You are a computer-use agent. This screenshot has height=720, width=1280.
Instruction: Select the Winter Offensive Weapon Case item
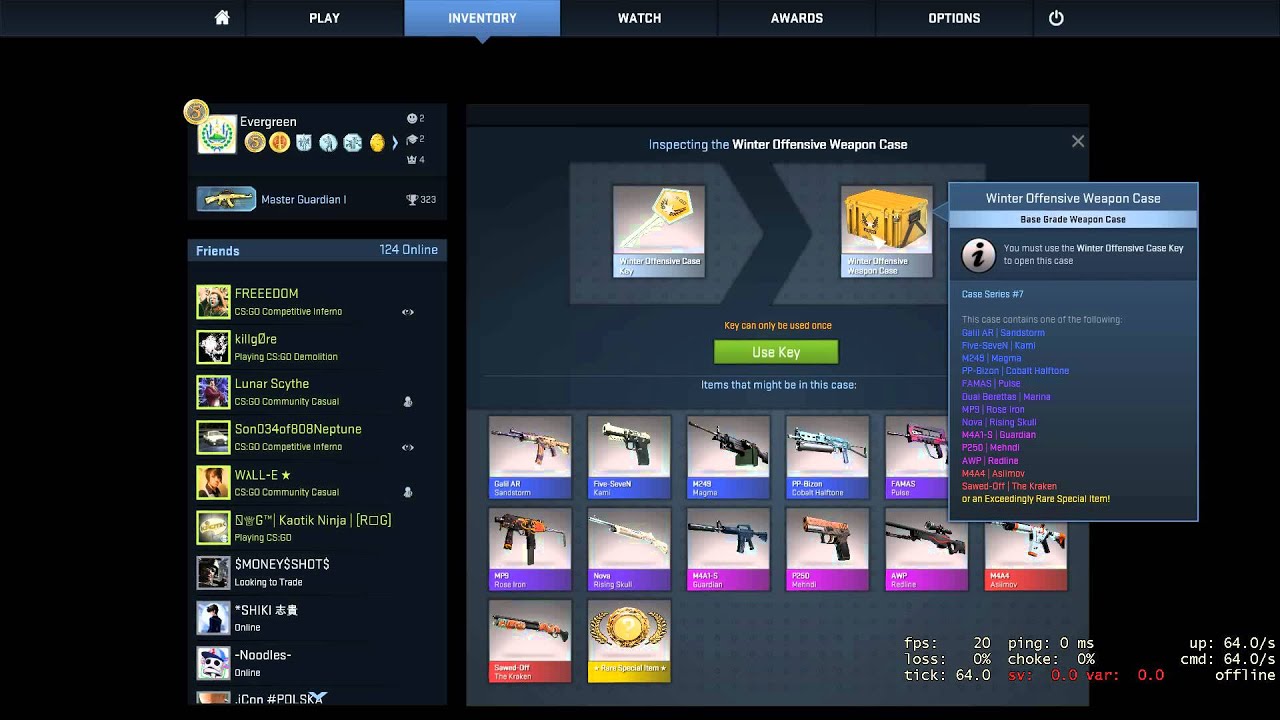(886, 231)
